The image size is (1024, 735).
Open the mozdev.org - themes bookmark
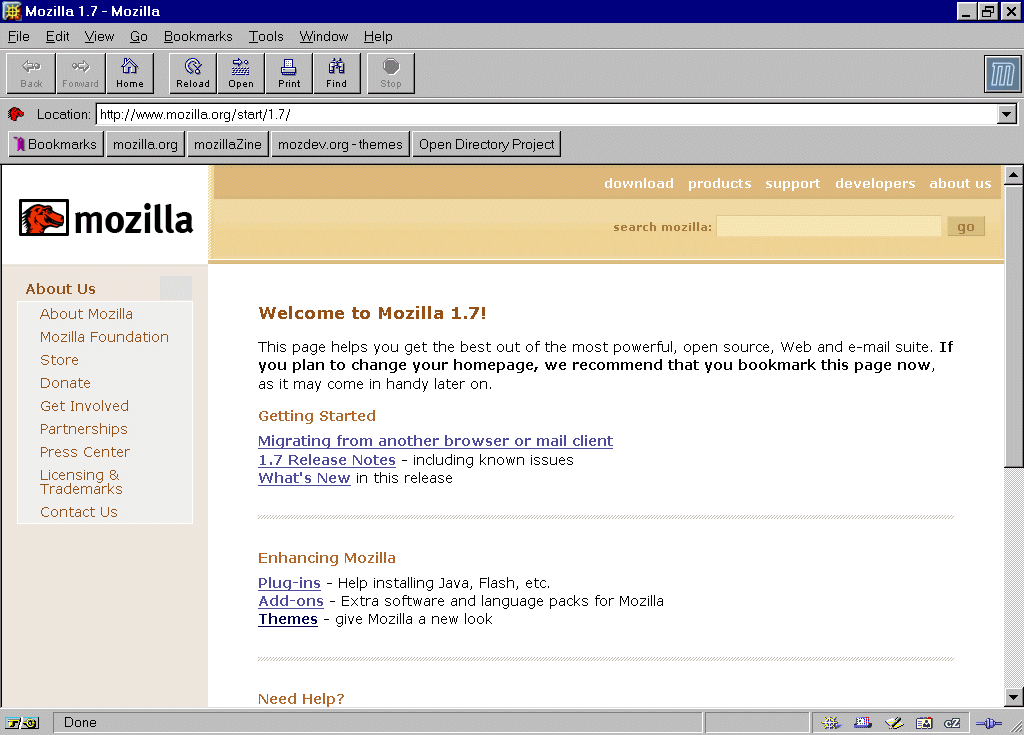click(x=340, y=144)
